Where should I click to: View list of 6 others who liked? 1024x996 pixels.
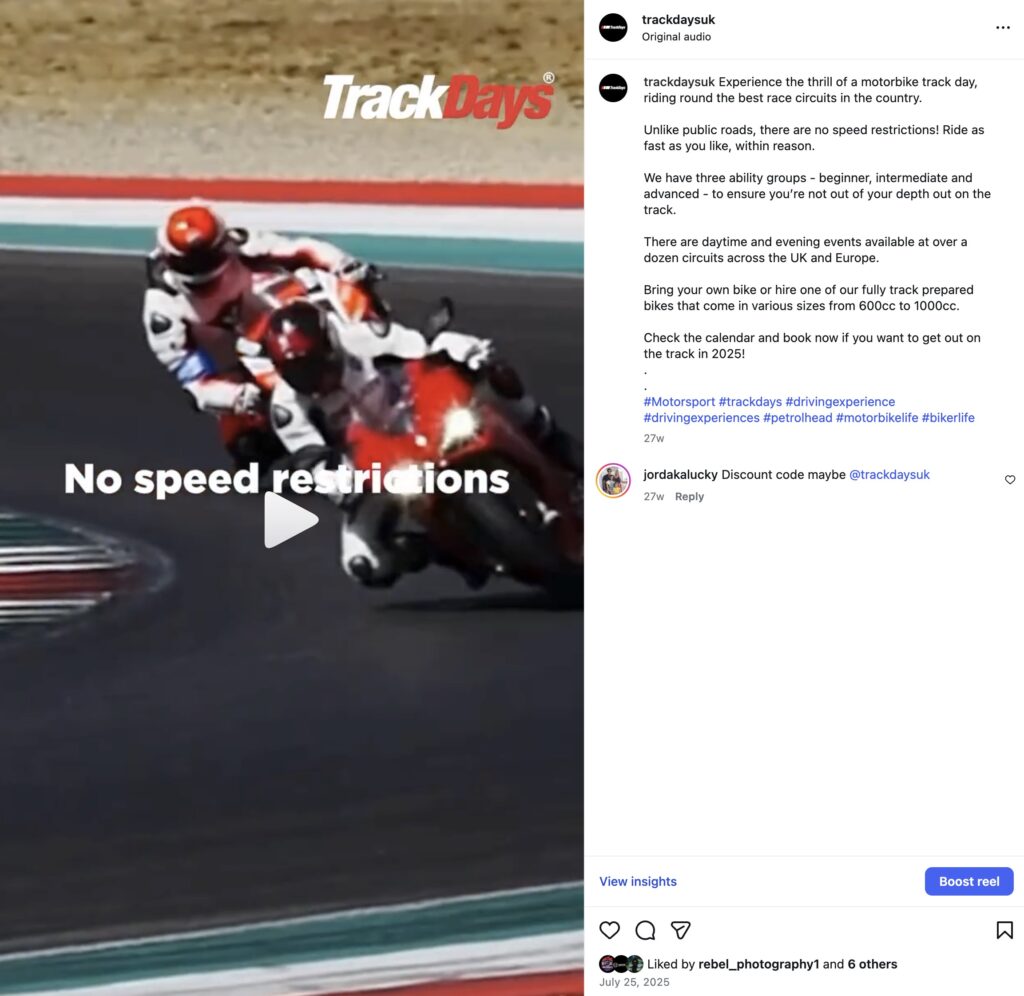[x=872, y=964]
